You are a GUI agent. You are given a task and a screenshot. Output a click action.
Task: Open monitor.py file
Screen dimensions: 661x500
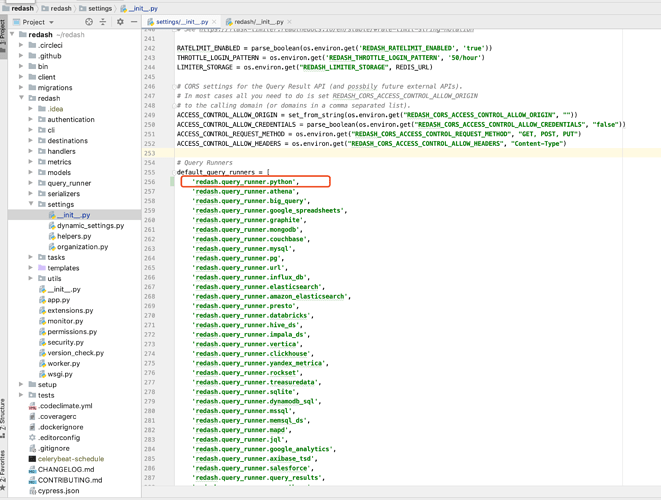coord(65,321)
